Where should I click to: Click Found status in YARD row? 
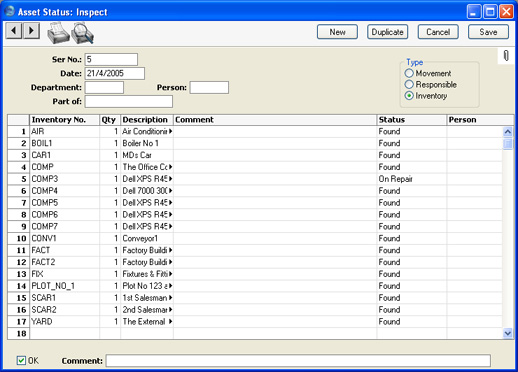pos(412,322)
